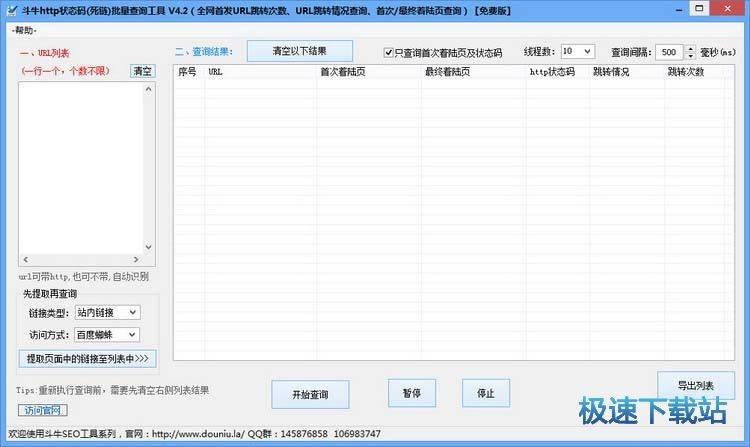Maximize the window
The width and height of the screenshot is (750, 447).
click(699, 9)
